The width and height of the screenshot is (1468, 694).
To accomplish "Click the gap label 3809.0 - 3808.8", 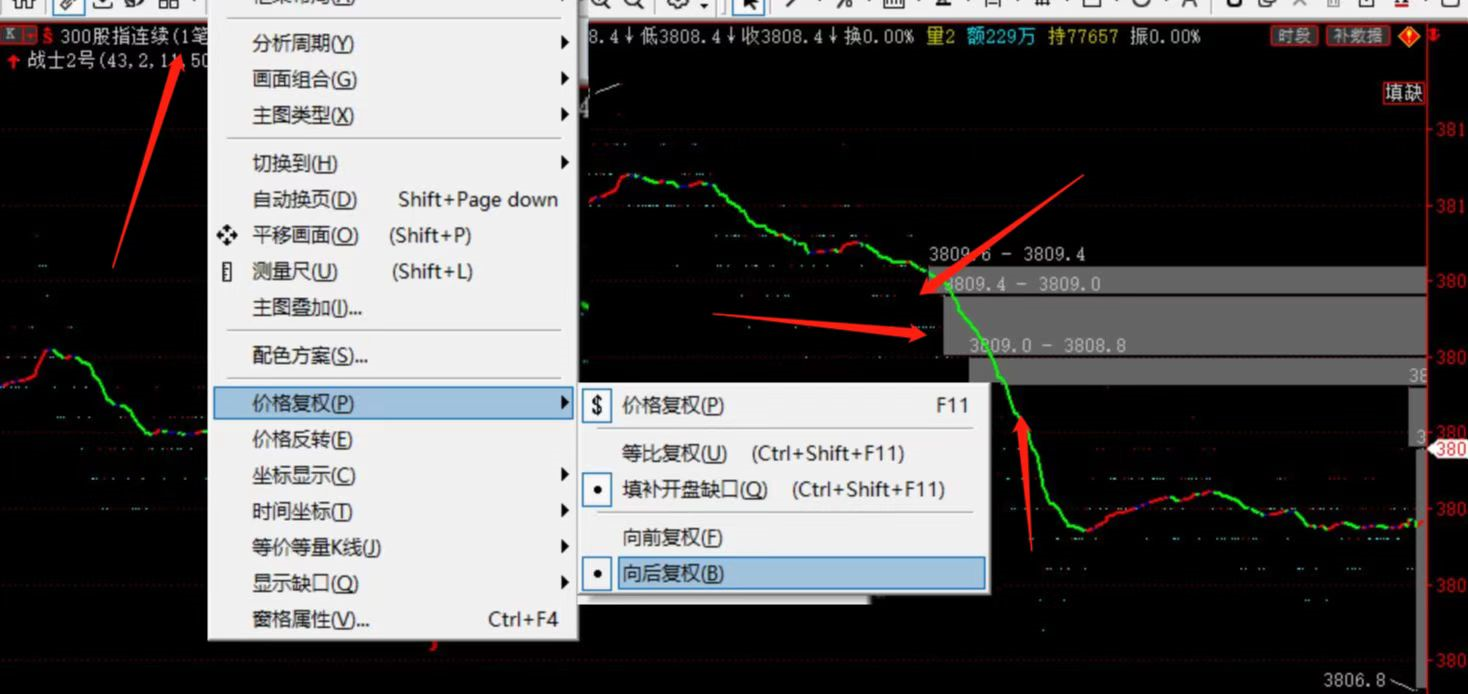I will click(x=1047, y=345).
